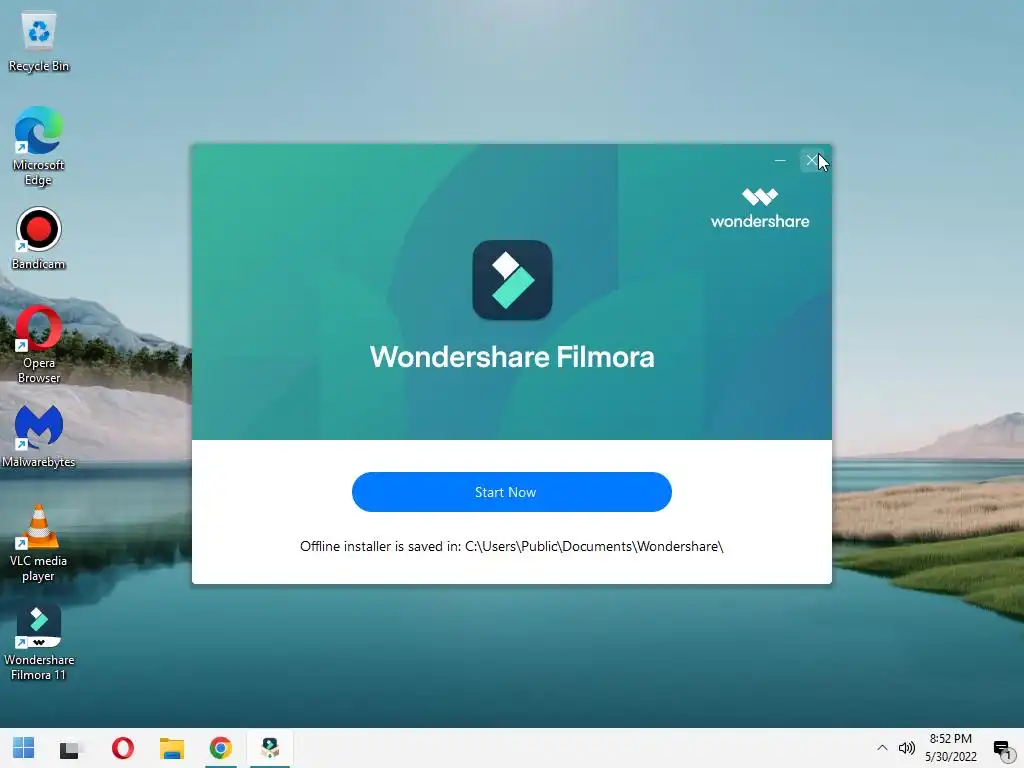The width and height of the screenshot is (1024, 768).
Task: Click the Start Now button
Action: (x=511, y=492)
